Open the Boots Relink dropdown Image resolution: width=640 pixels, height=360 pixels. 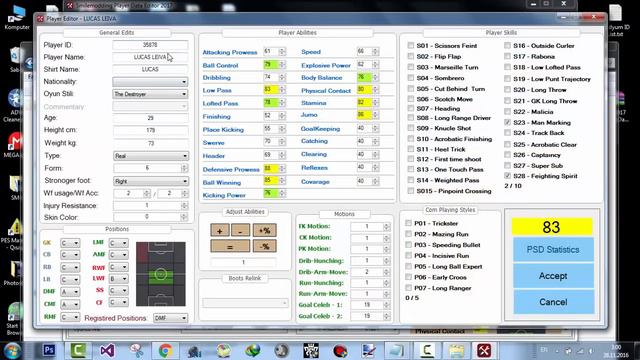pos(245,303)
